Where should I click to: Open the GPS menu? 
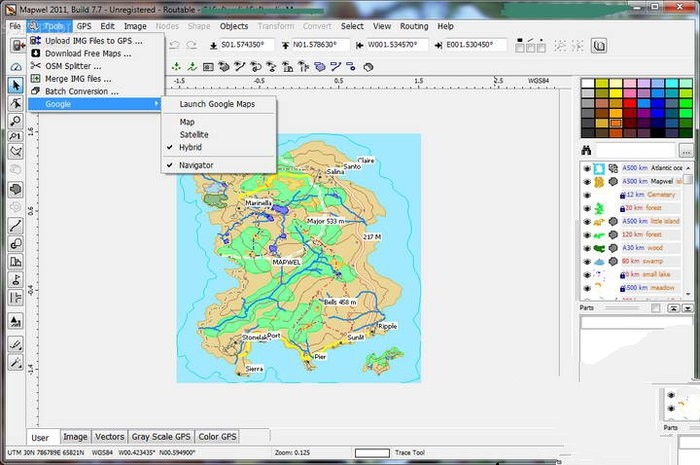pyautogui.click(x=84, y=26)
